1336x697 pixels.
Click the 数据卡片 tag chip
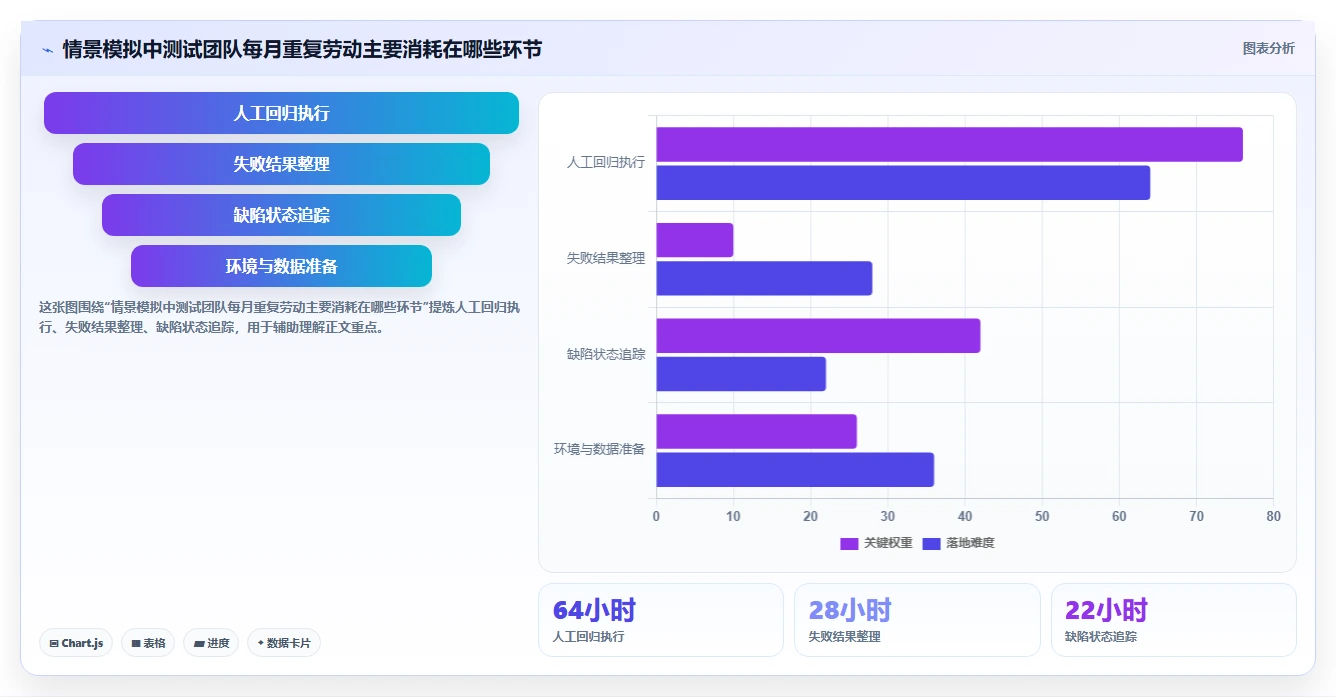click(284, 643)
